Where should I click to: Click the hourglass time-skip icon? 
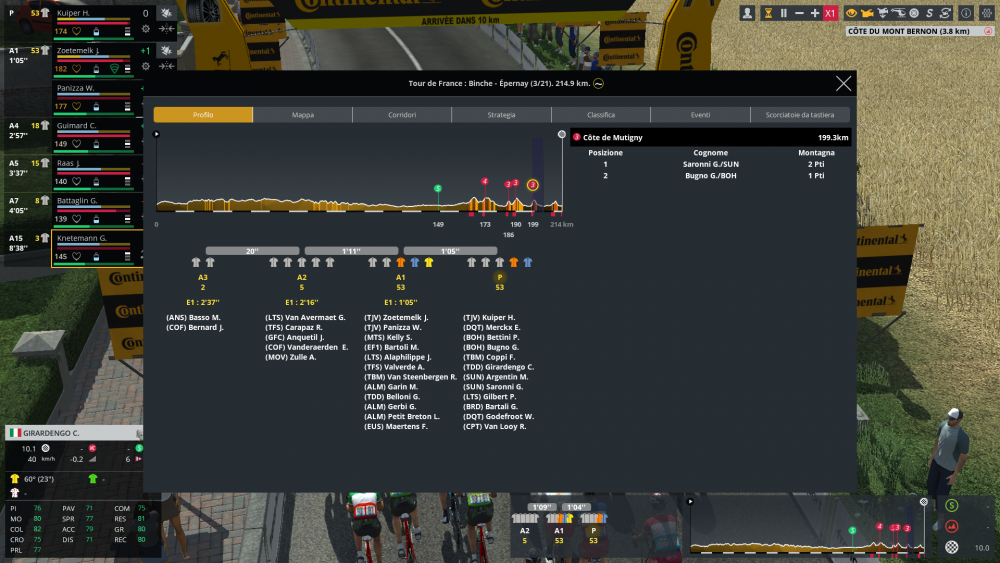pos(768,13)
